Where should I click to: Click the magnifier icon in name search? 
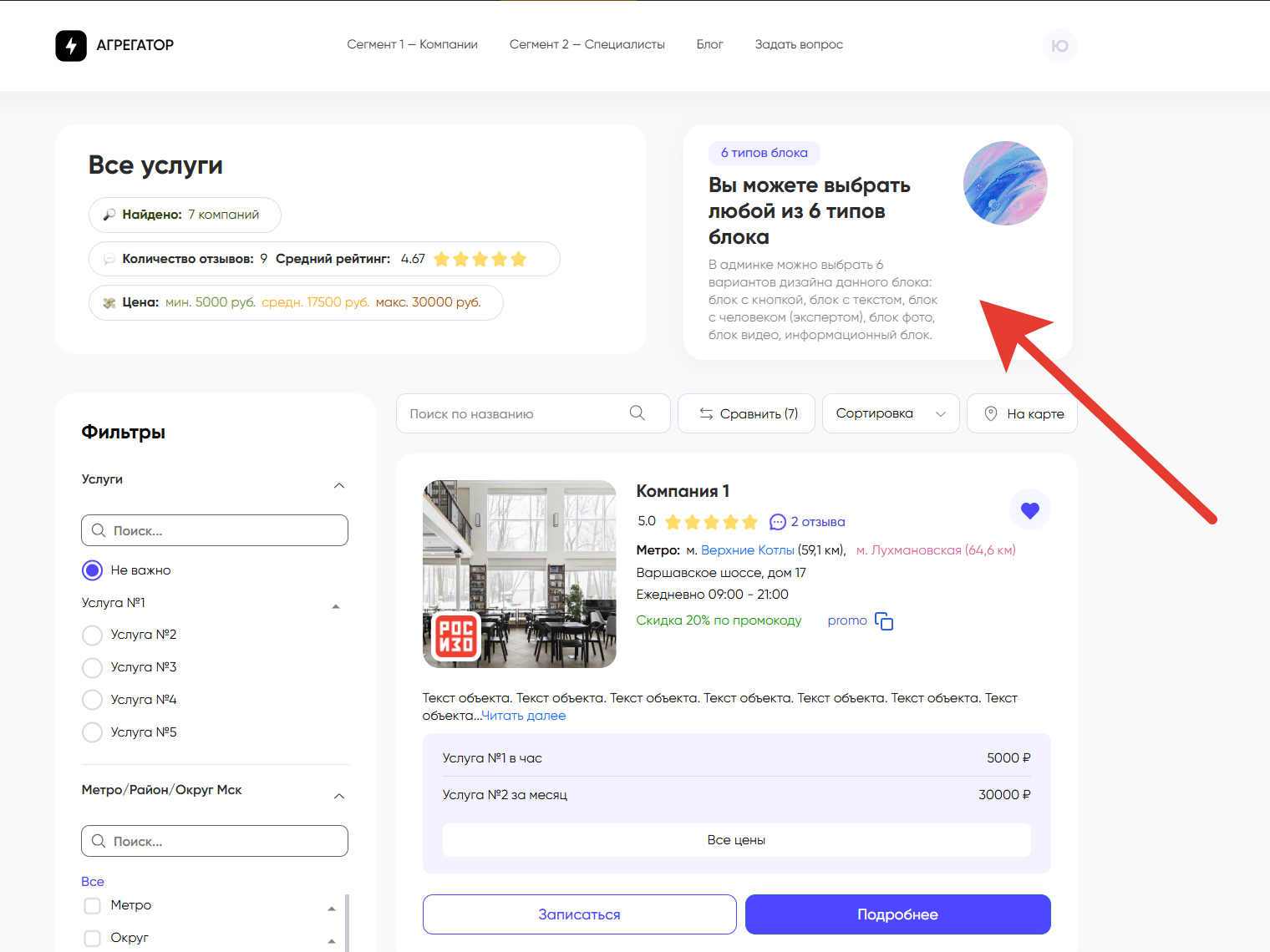[x=638, y=413]
